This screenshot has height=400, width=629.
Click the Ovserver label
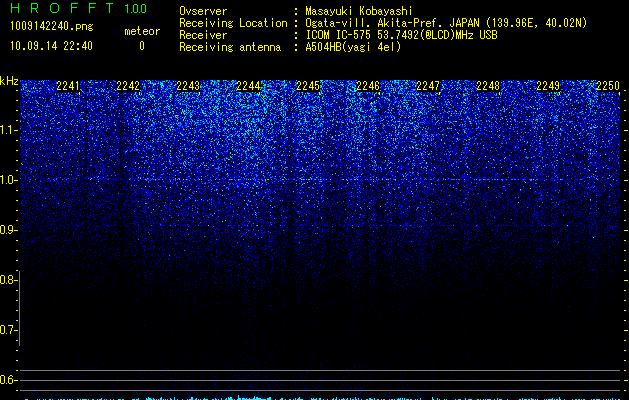tap(203, 11)
